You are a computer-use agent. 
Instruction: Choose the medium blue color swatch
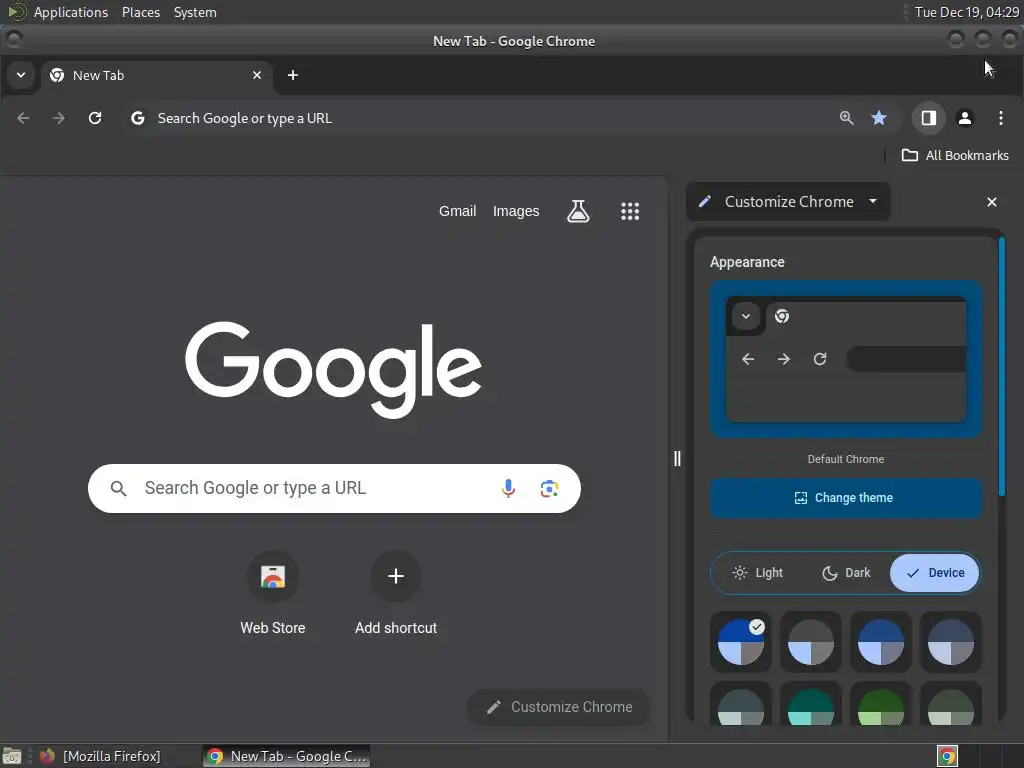coord(880,642)
